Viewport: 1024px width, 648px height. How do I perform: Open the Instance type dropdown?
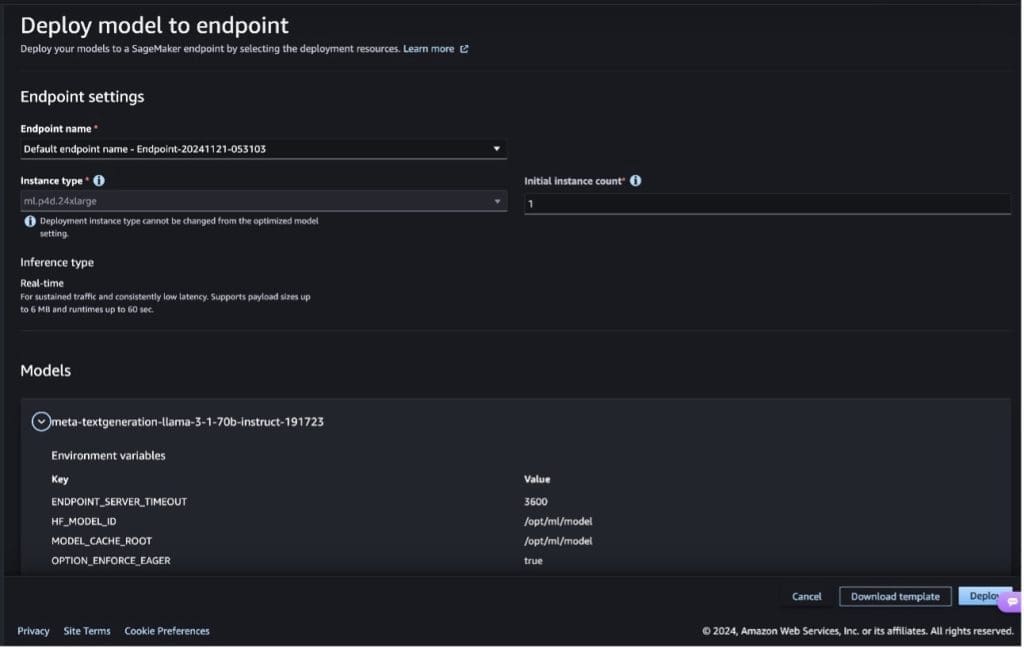pos(497,201)
